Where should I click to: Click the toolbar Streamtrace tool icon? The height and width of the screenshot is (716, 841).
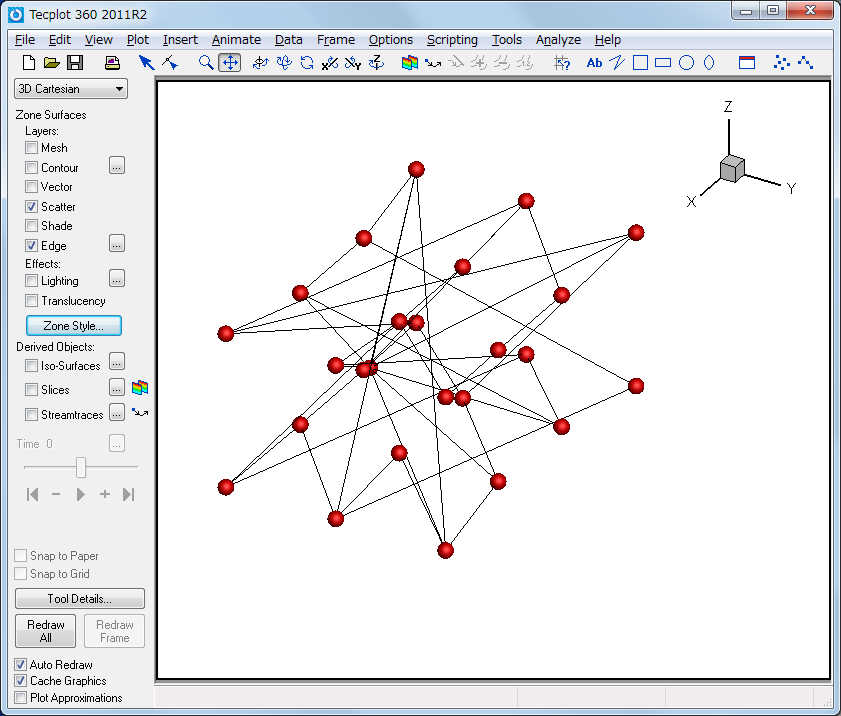pos(433,63)
